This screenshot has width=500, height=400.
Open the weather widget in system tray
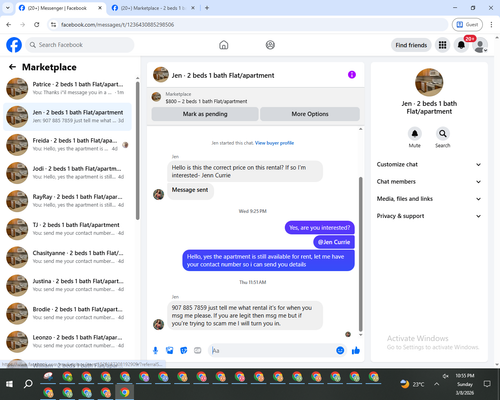point(412,384)
